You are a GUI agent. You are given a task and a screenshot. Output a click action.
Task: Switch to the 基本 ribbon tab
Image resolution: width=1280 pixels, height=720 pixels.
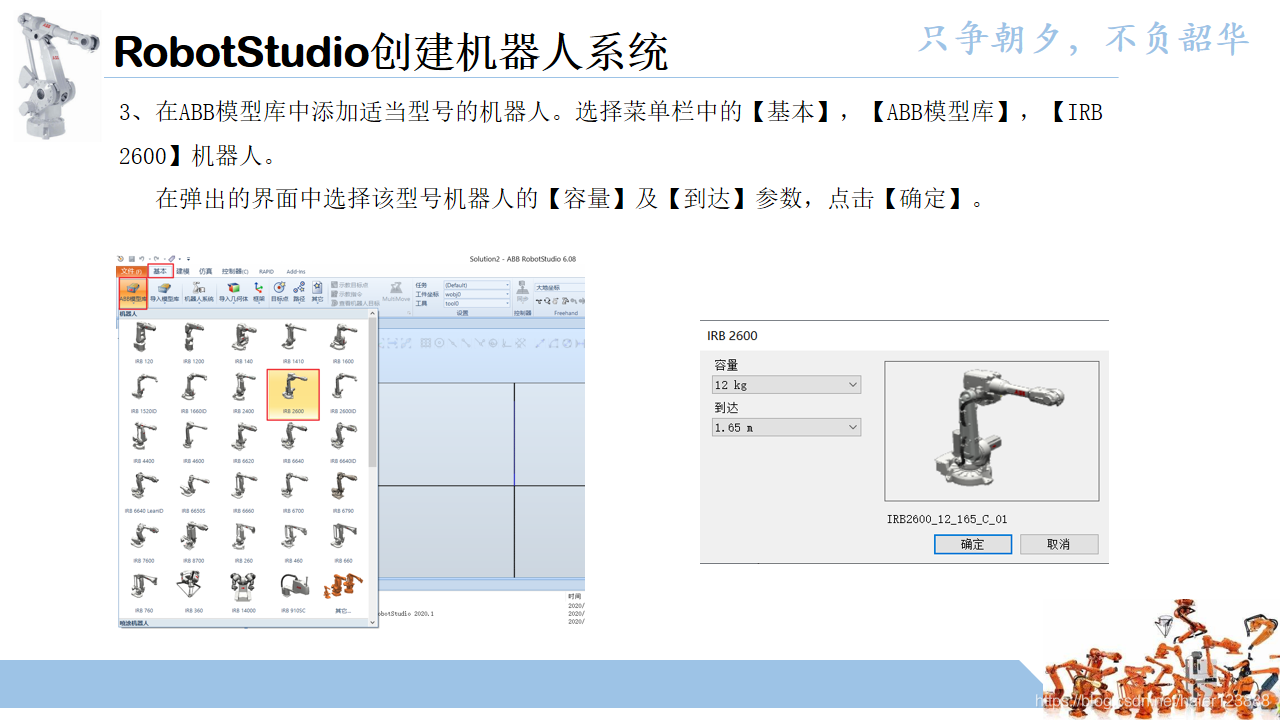(x=160, y=271)
